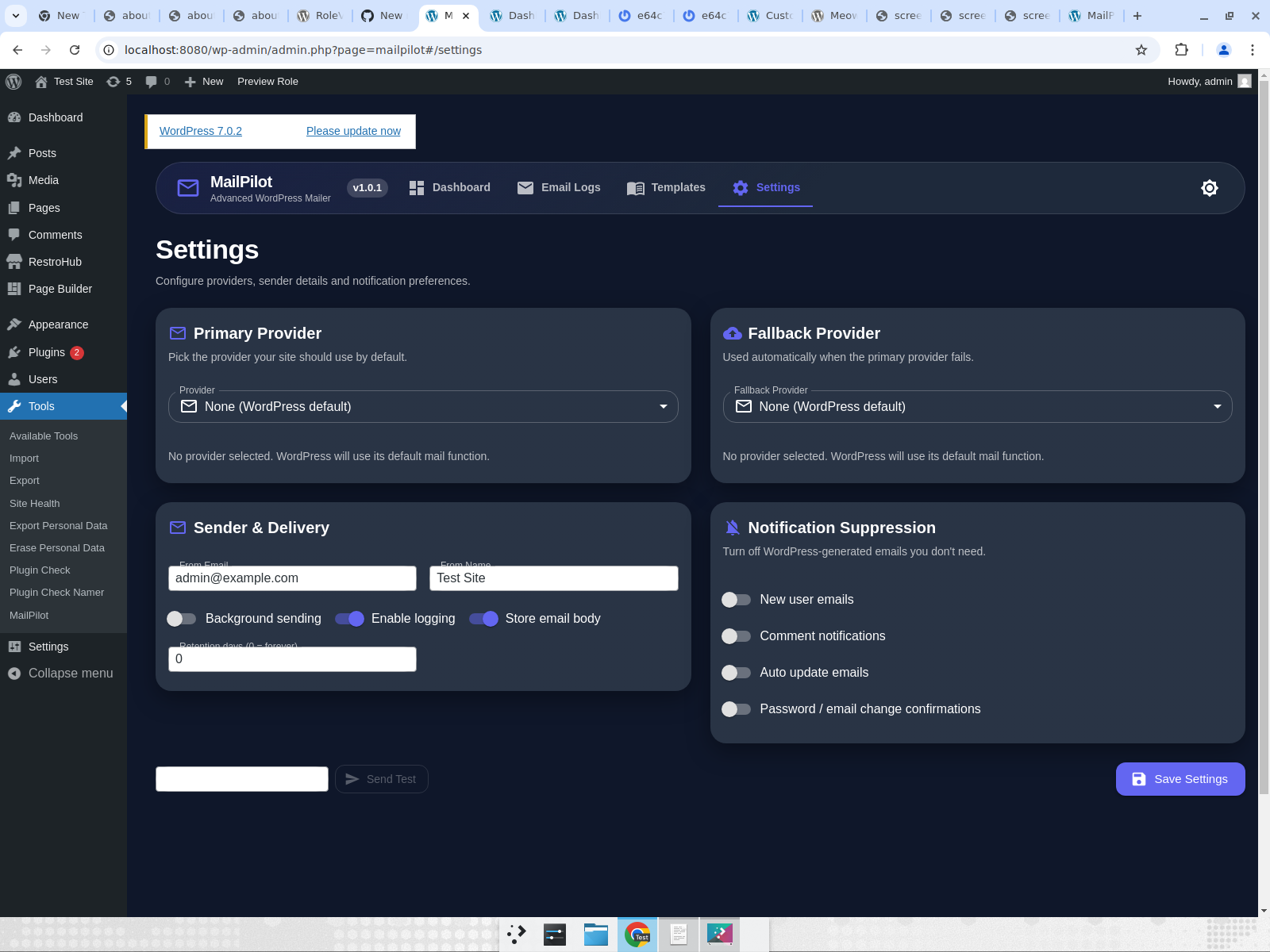Click the page vertical scrollbar

[1264, 436]
